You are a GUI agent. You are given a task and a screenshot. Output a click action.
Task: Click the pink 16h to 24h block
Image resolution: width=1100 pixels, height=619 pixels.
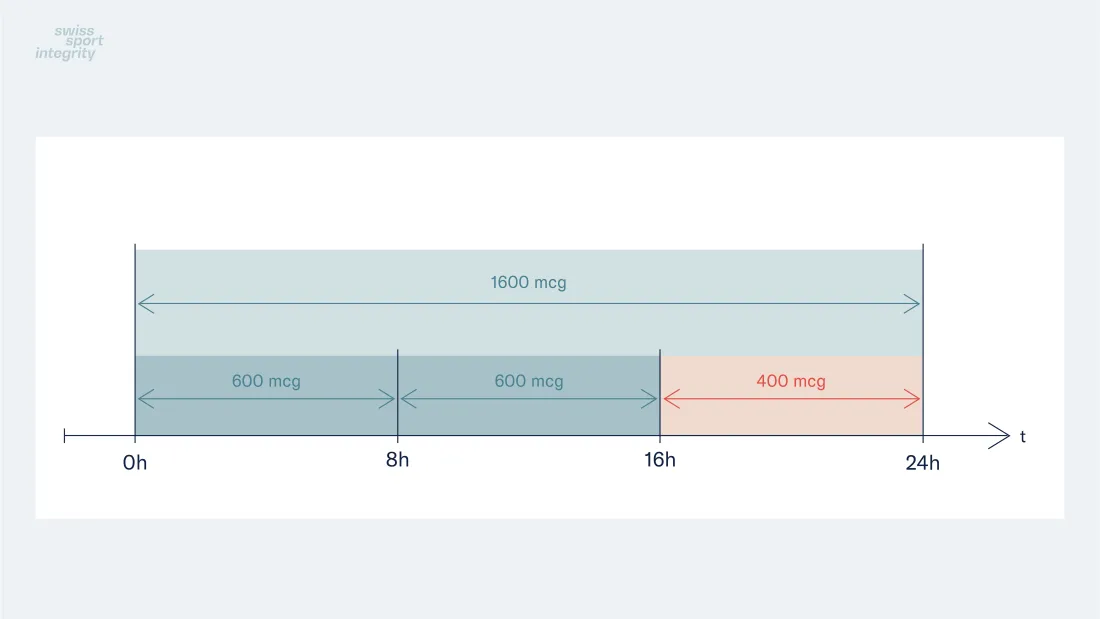(791, 395)
